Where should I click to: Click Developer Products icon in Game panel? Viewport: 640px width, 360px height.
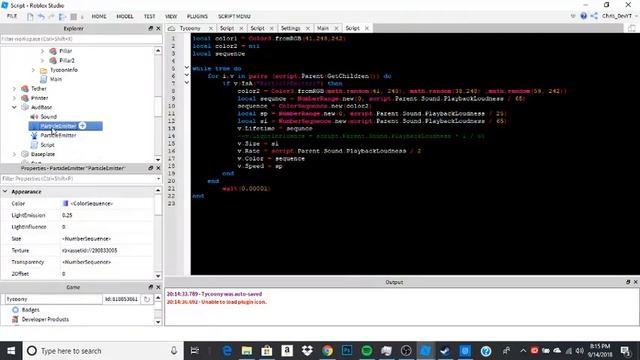16,319
